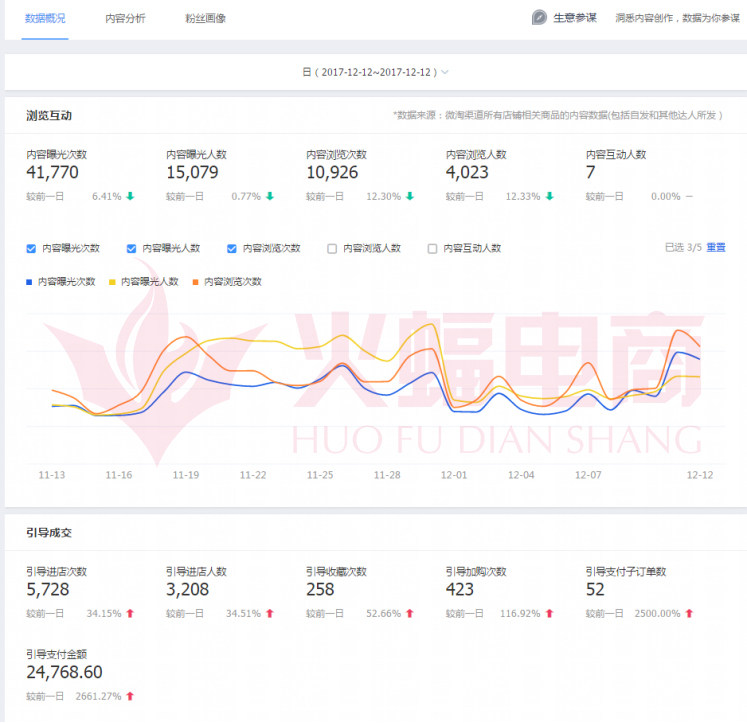
Task: Click red up arrow beside 34.15%
Action: point(129,613)
